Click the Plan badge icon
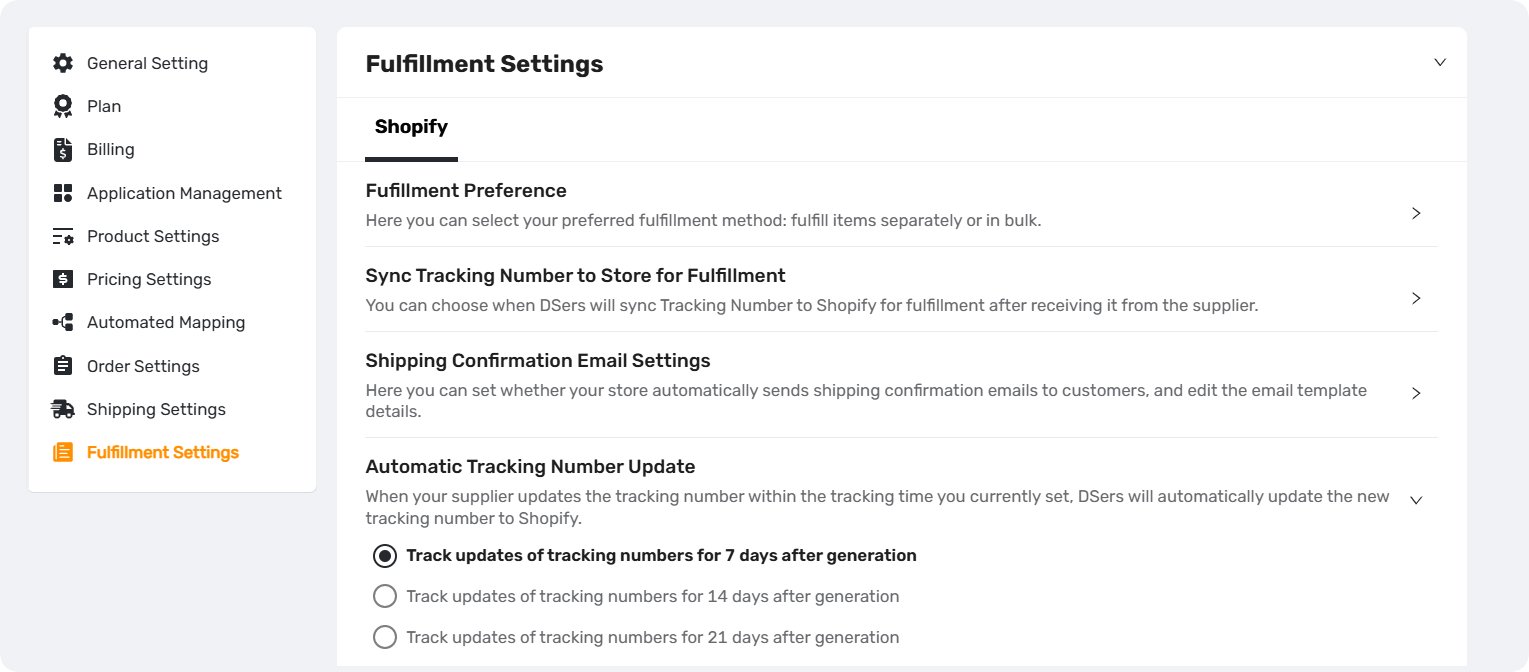 (63, 106)
